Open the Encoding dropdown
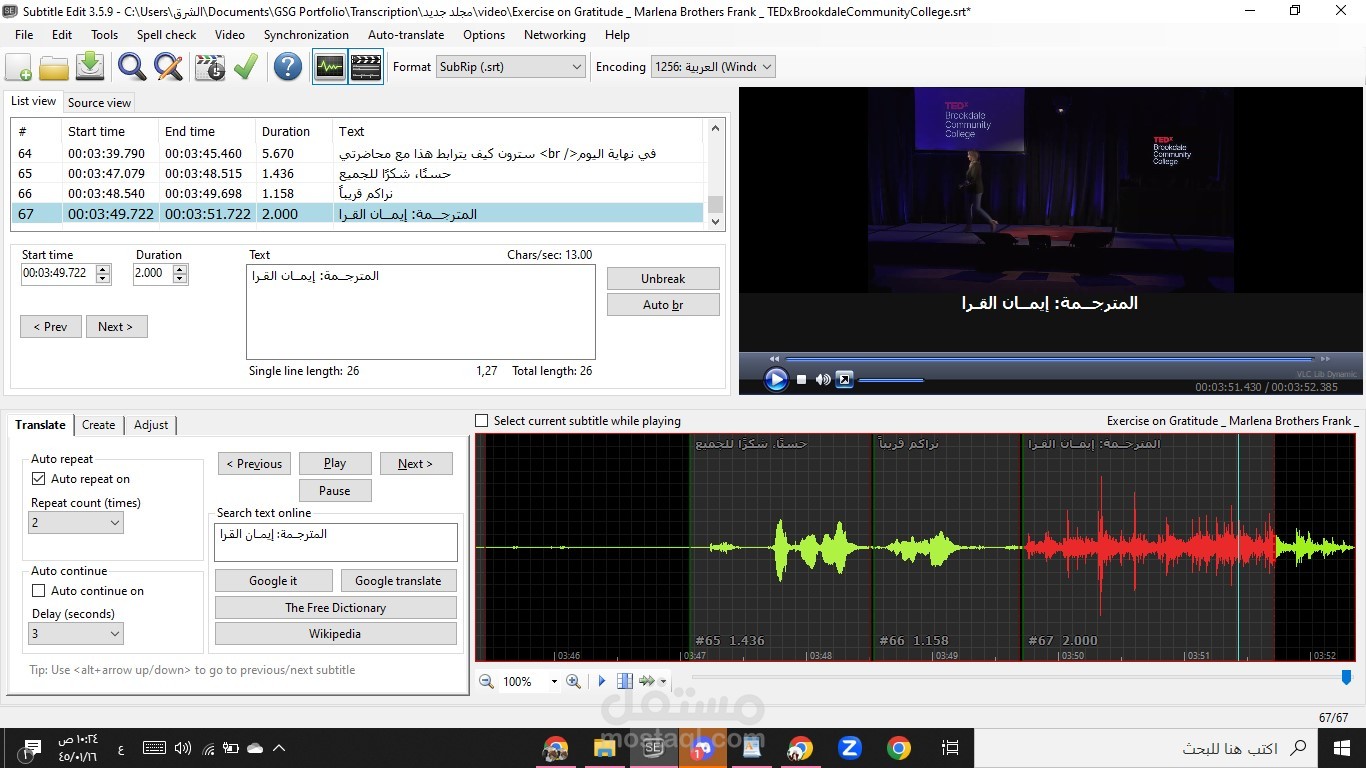The height and width of the screenshot is (768, 1366). (x=713, y=67)
